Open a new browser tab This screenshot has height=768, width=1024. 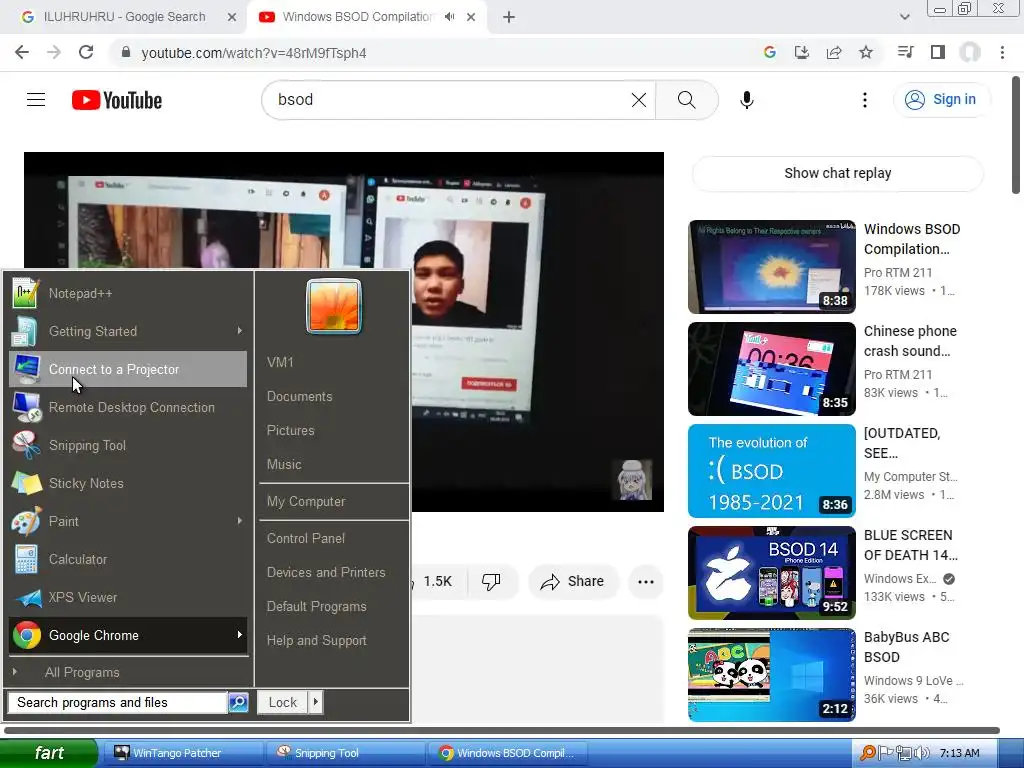tap(509, 18)
